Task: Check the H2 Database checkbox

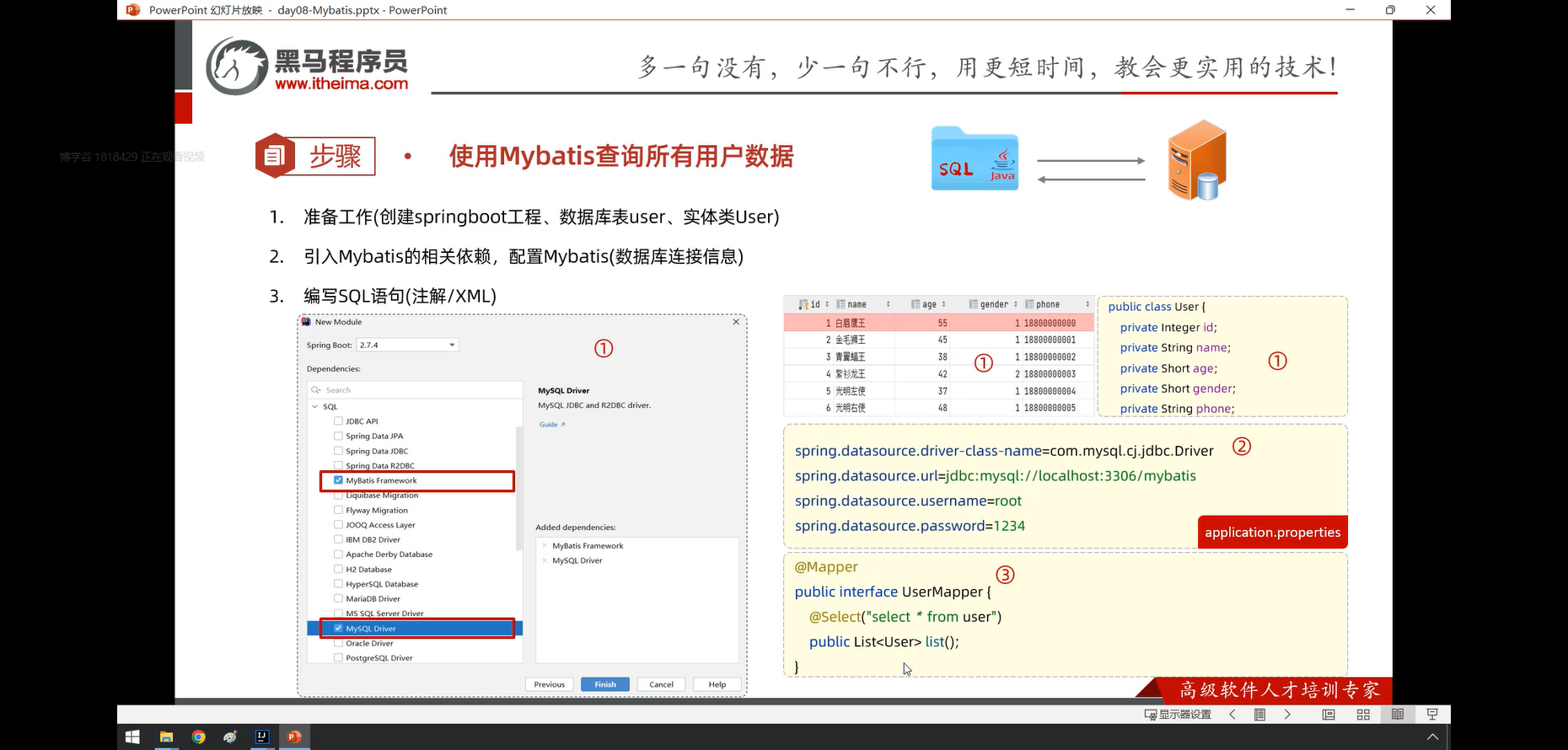Action: (x=338, y=569)
